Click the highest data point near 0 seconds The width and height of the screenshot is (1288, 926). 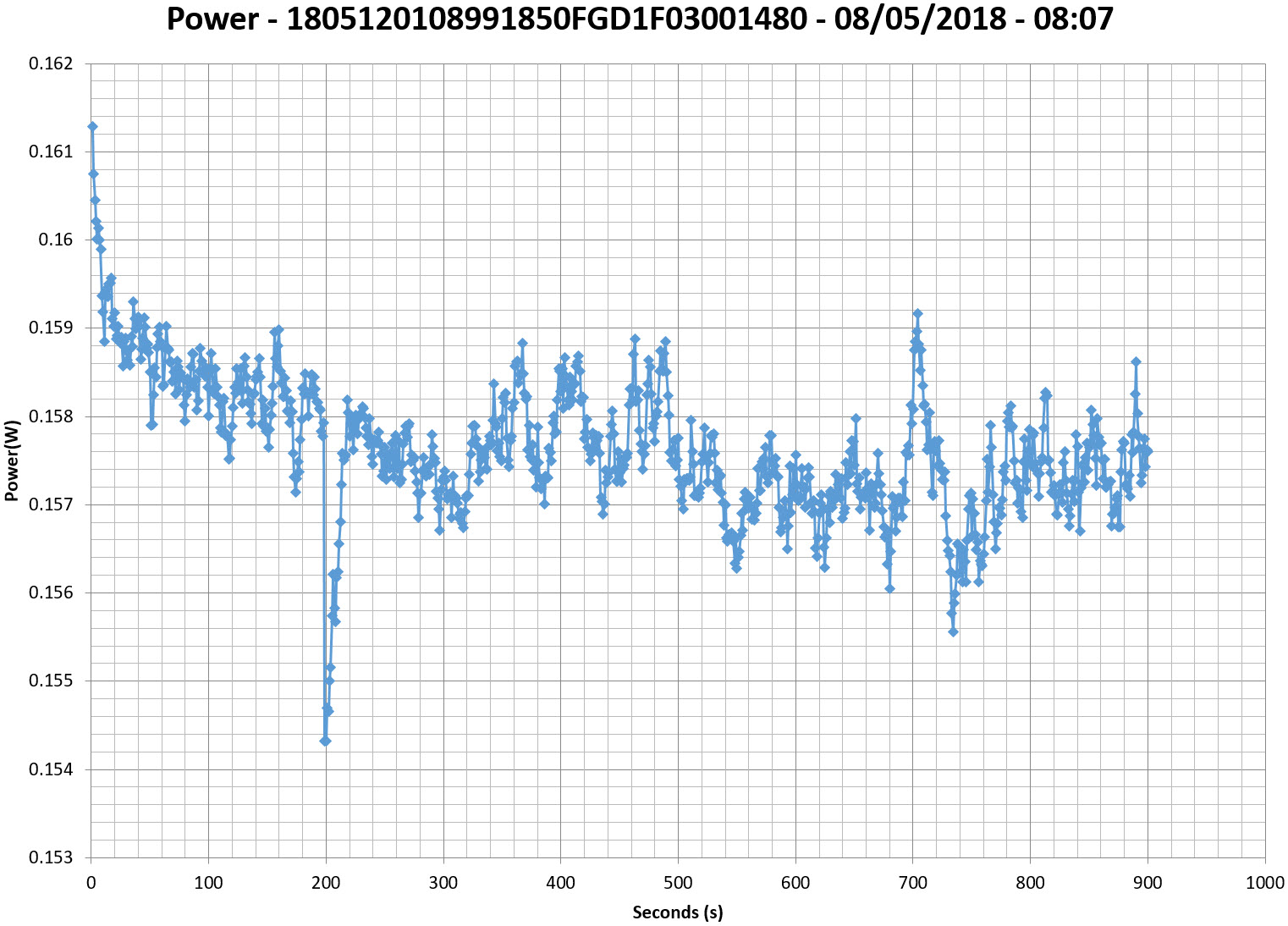pyautogui.click(x=92, y=126)
